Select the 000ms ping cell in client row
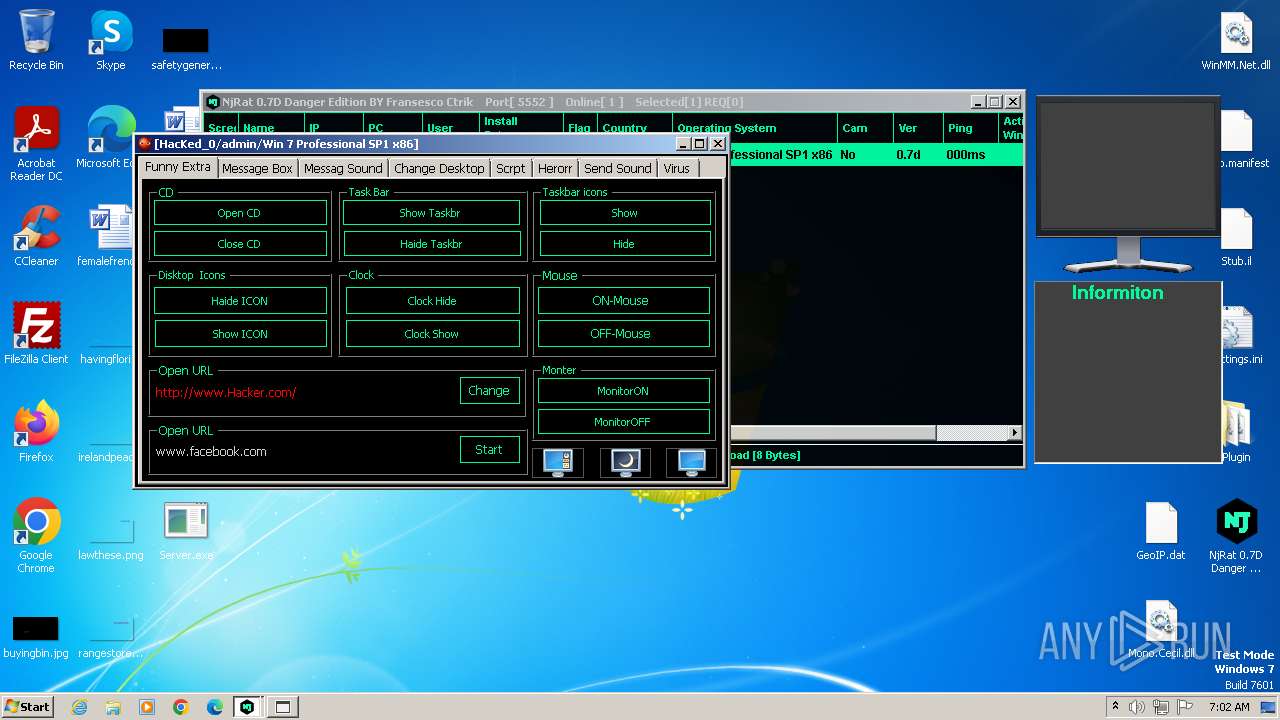This screenshot has width=1280, height=720. tap(966, 155)
